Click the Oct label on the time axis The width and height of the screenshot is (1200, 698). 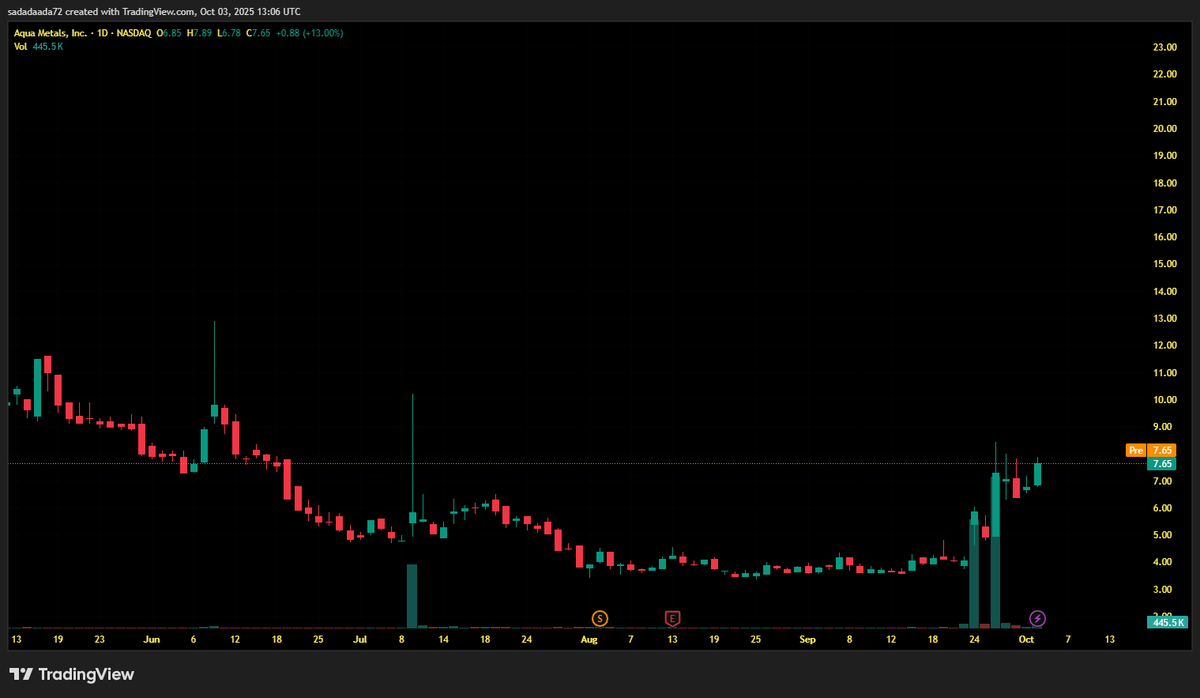(x=1025, y=638)
